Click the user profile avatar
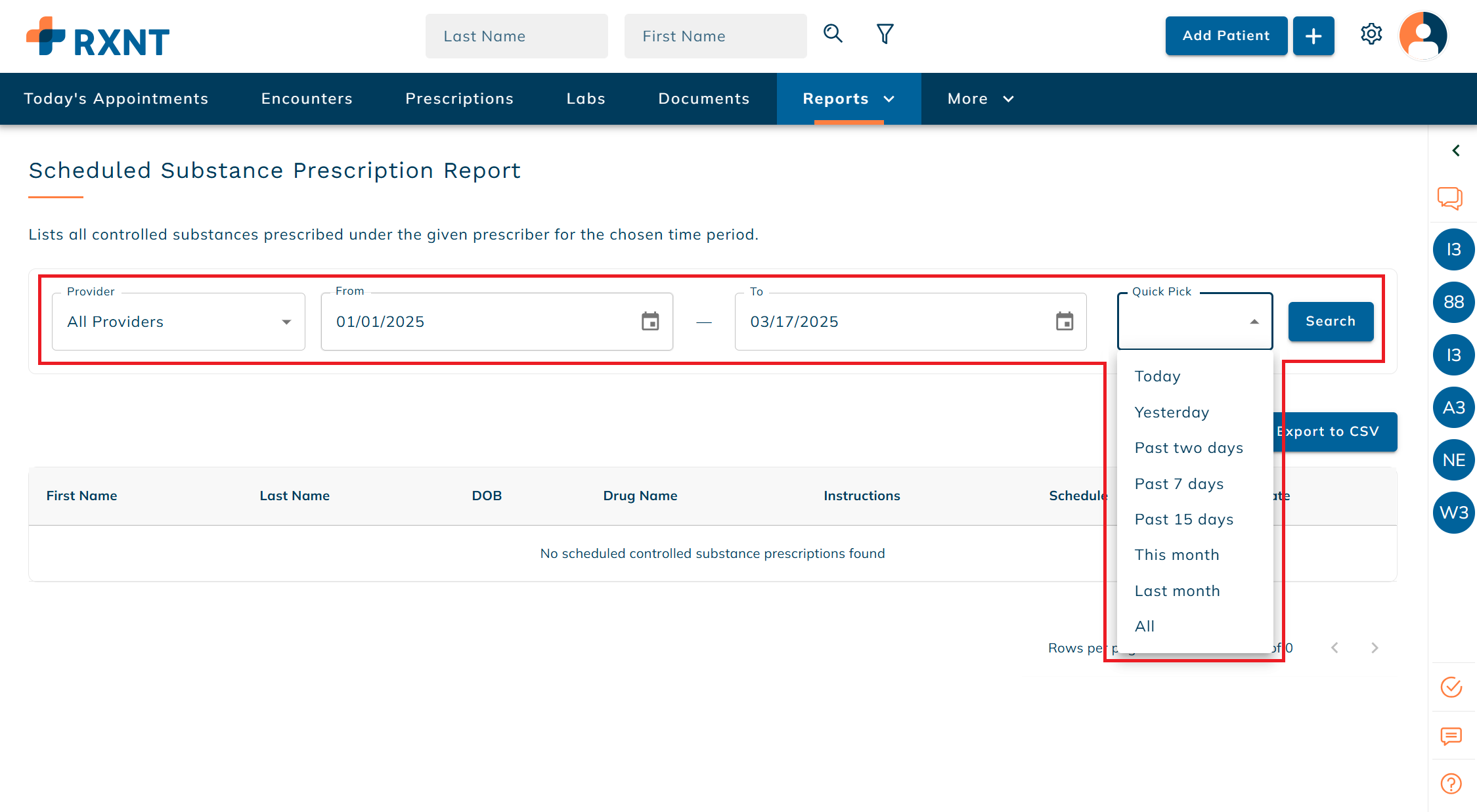This screenshot has height=812, width=1477. click(1422, 35)
